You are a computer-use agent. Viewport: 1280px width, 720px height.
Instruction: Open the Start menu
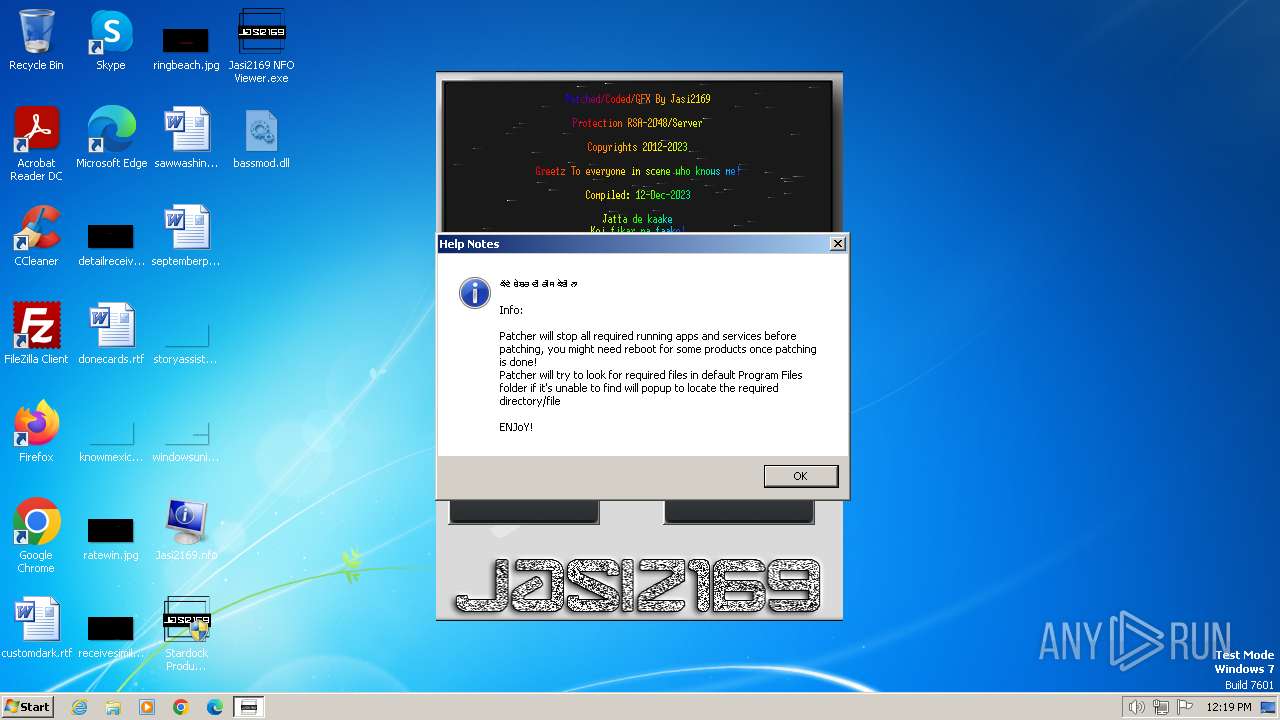click(x=27, y=706)
